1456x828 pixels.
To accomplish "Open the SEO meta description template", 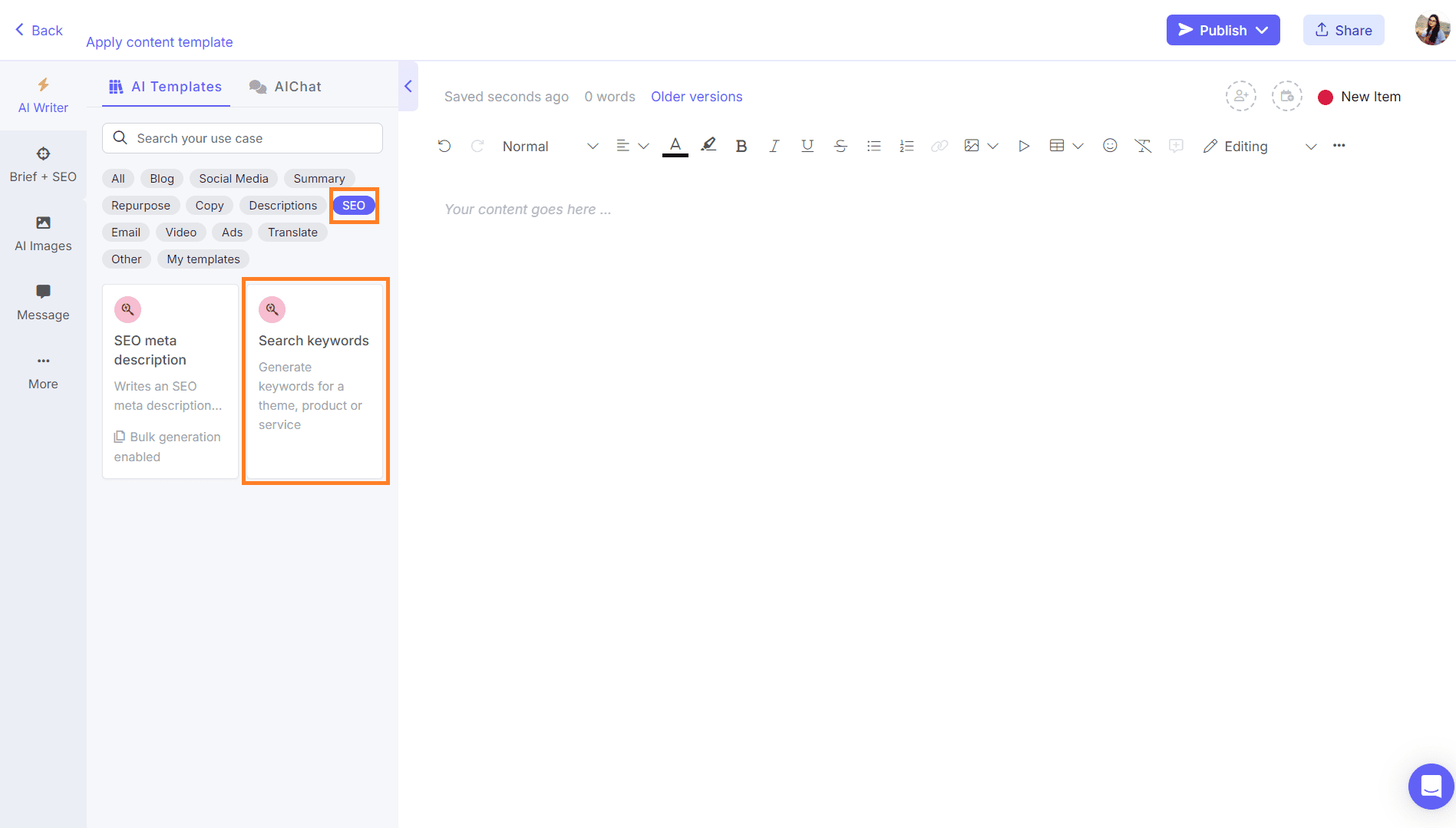I will tap(170, 381).
